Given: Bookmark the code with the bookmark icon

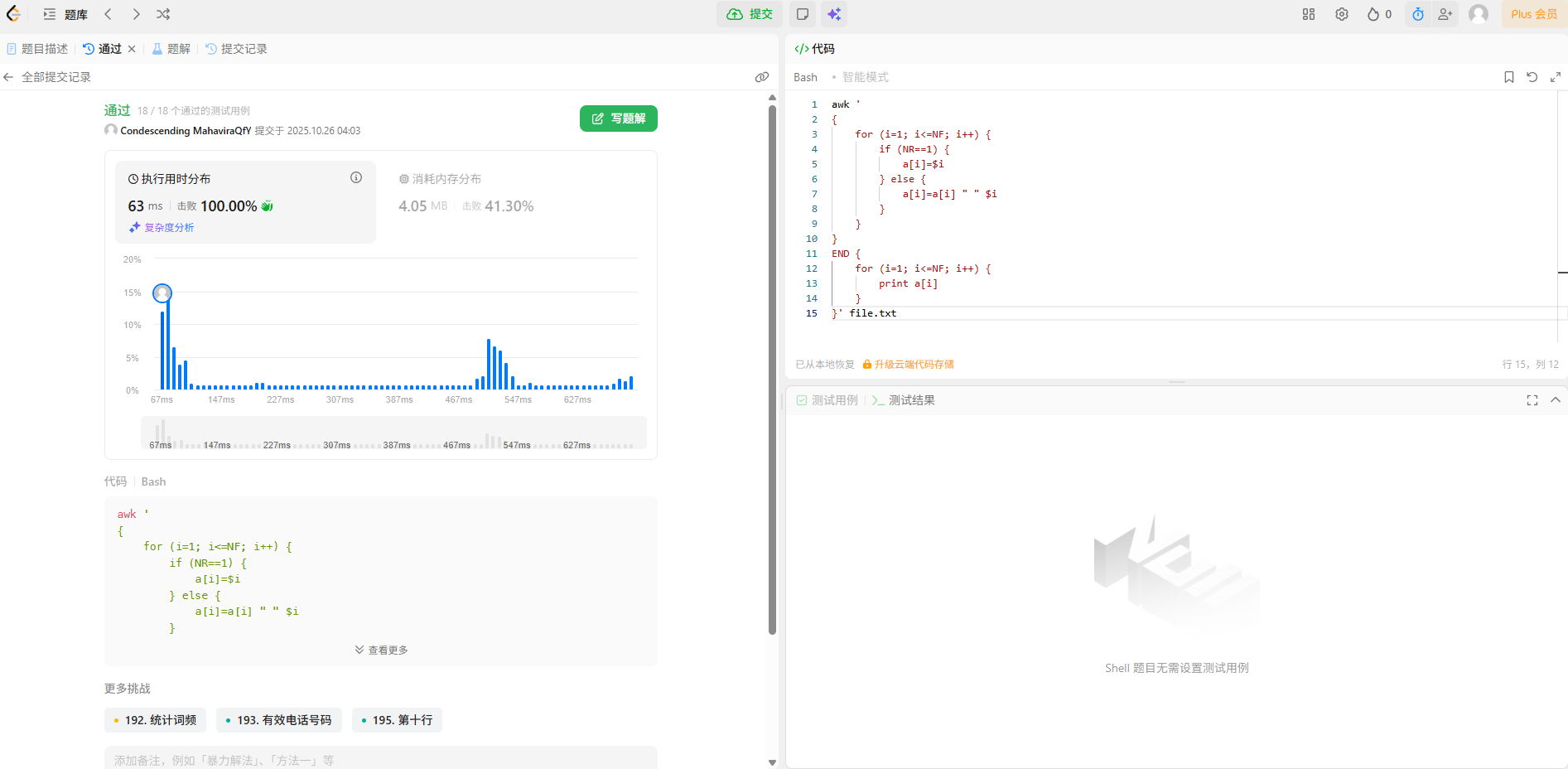Looking at the screenshot, I should point(1509,77).
